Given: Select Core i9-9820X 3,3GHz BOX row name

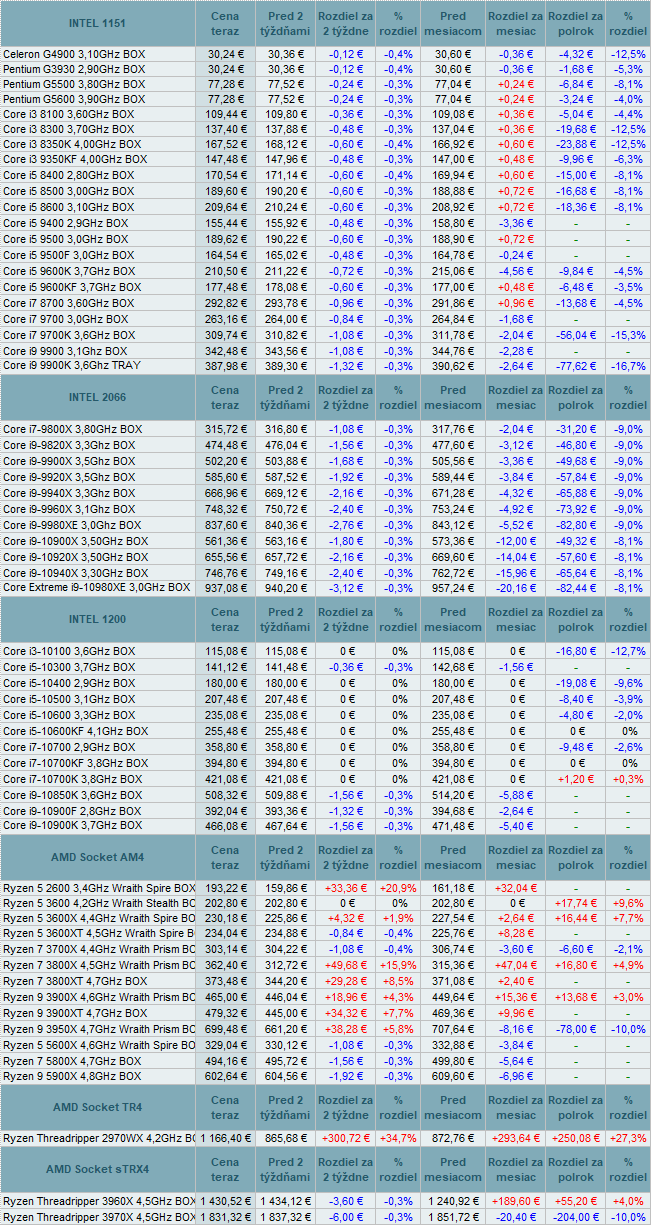Looking at the screenshot, I should (70, 445).
